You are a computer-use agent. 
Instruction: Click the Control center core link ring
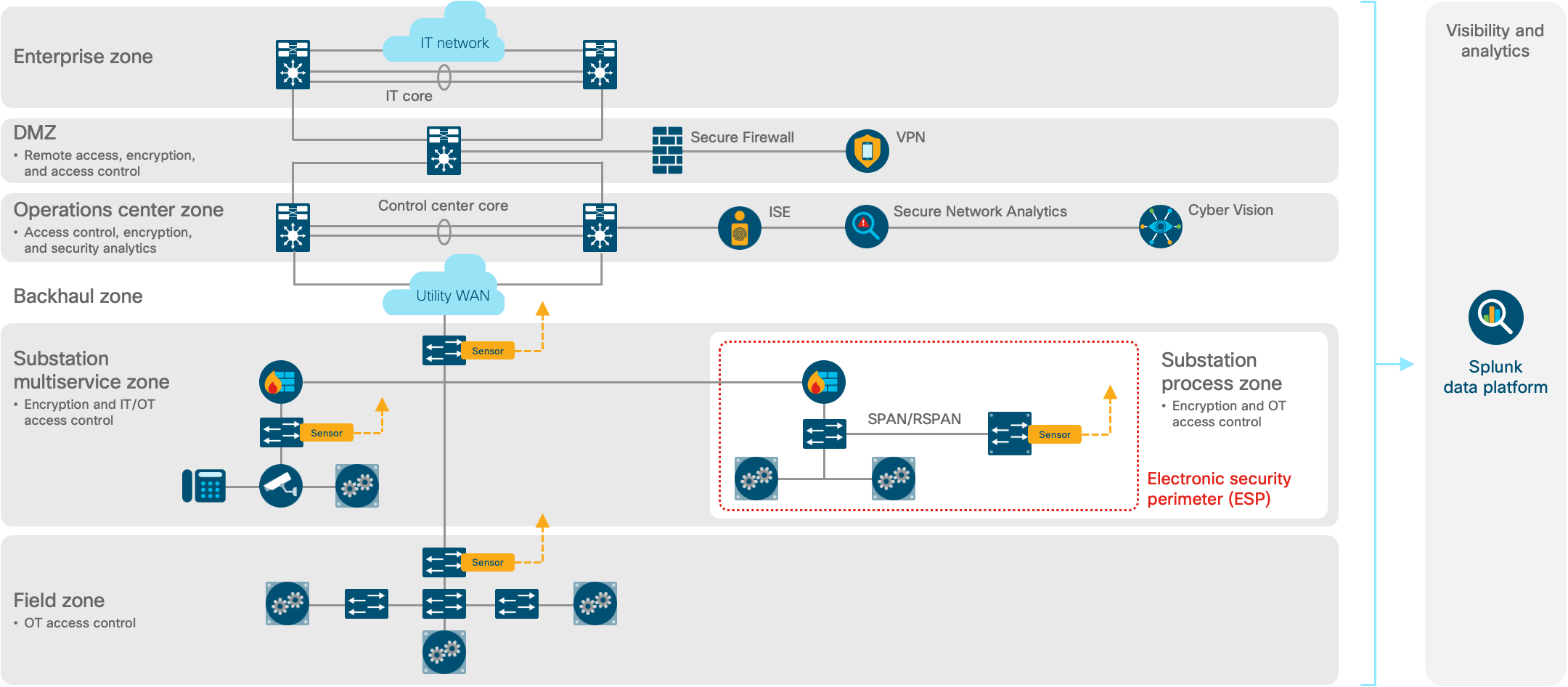444,232
